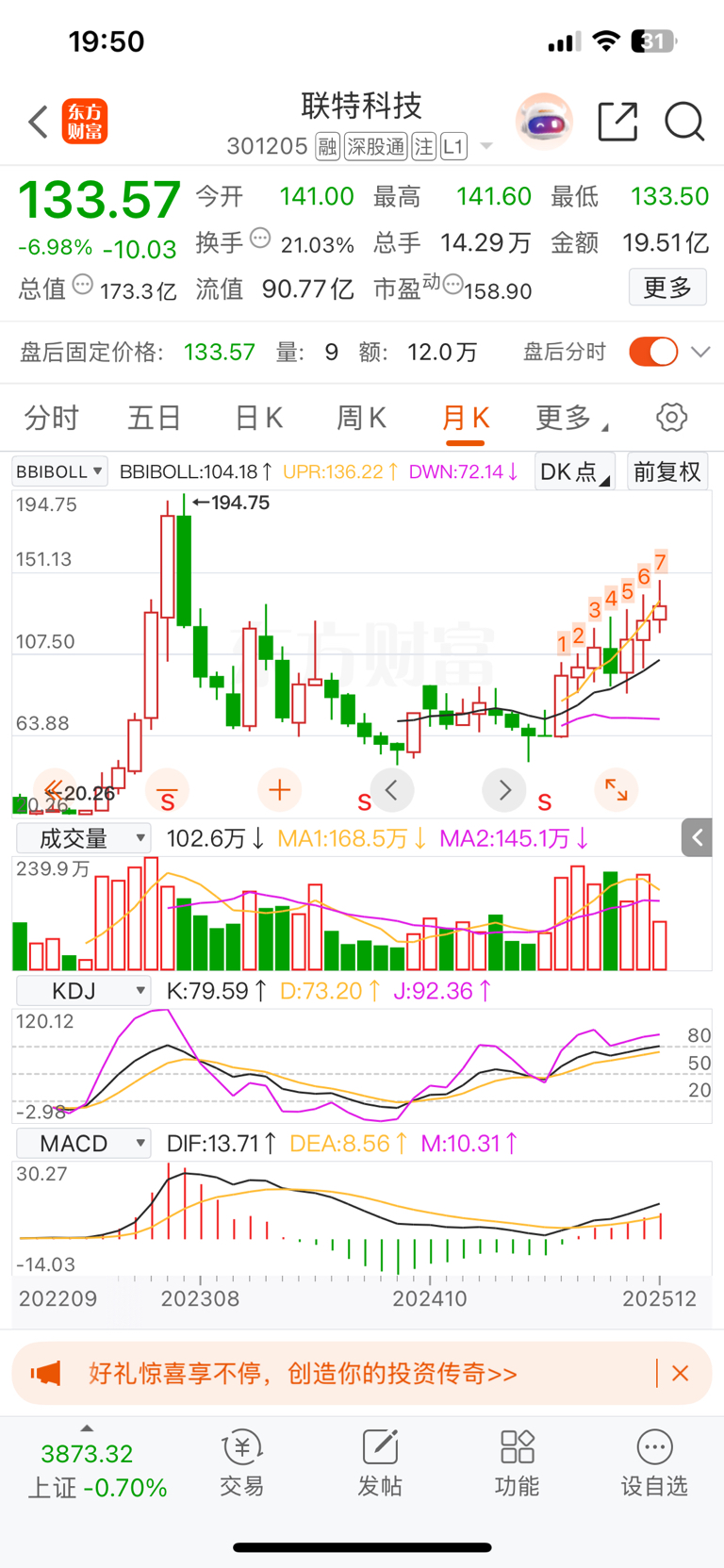
Task: Open the MACD indicator dropdown
Action: pyautogui.click(x=84, y=1143)
